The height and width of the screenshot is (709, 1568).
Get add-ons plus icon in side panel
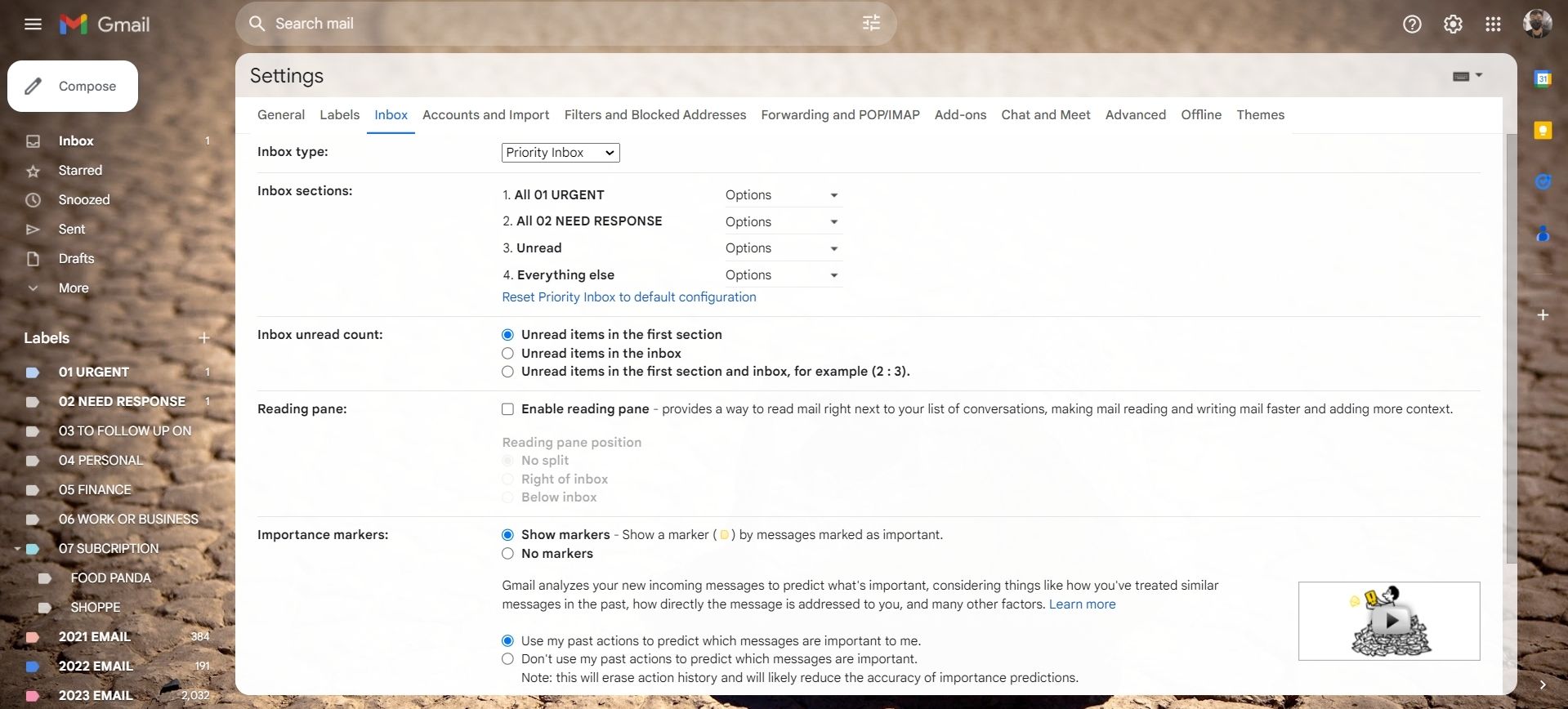tap(1543, 314)
